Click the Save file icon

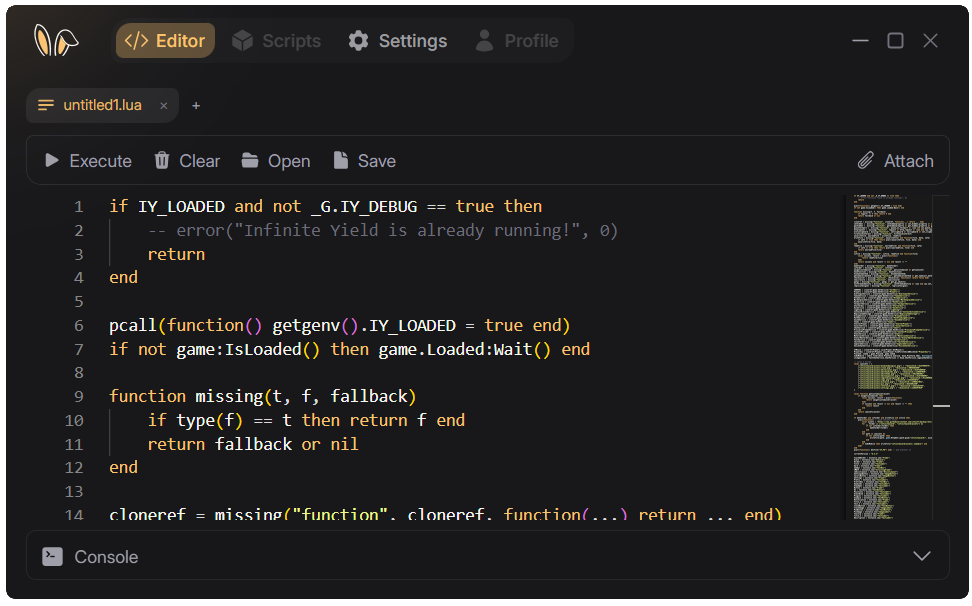tap(339, 160)
